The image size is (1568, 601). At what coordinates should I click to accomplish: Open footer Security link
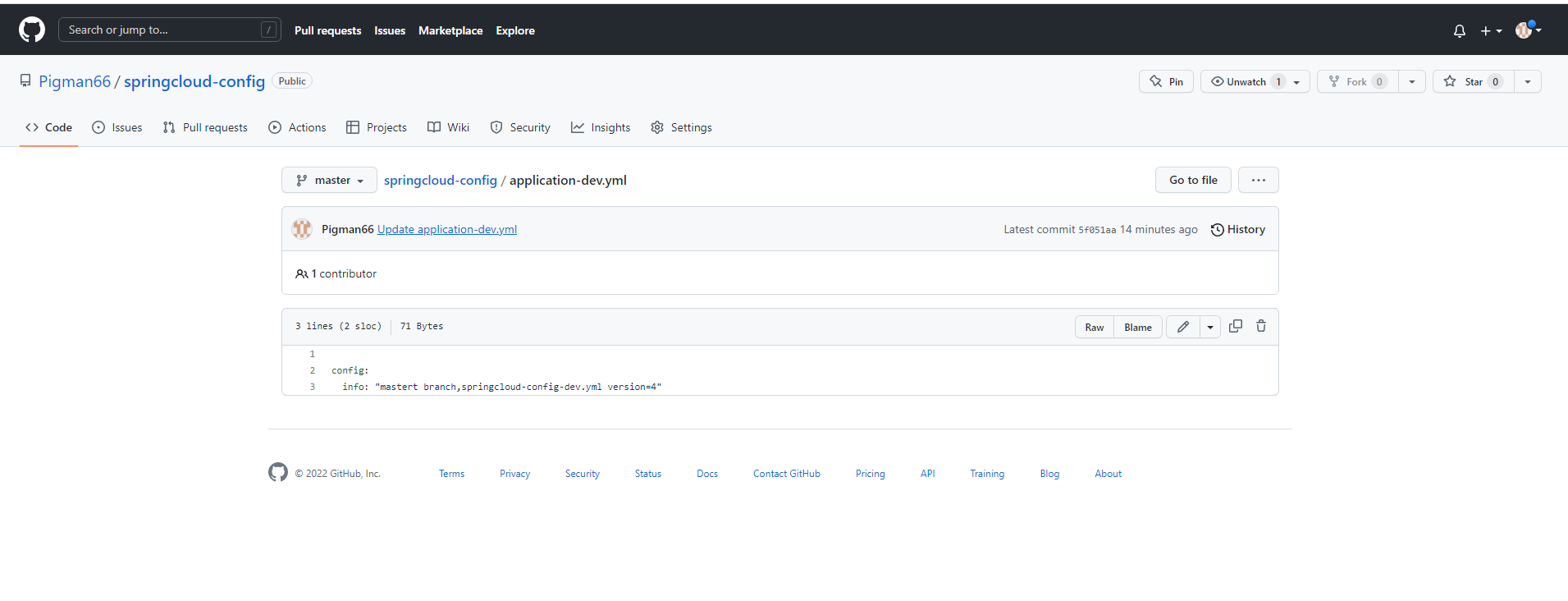(x=583, y=474)
